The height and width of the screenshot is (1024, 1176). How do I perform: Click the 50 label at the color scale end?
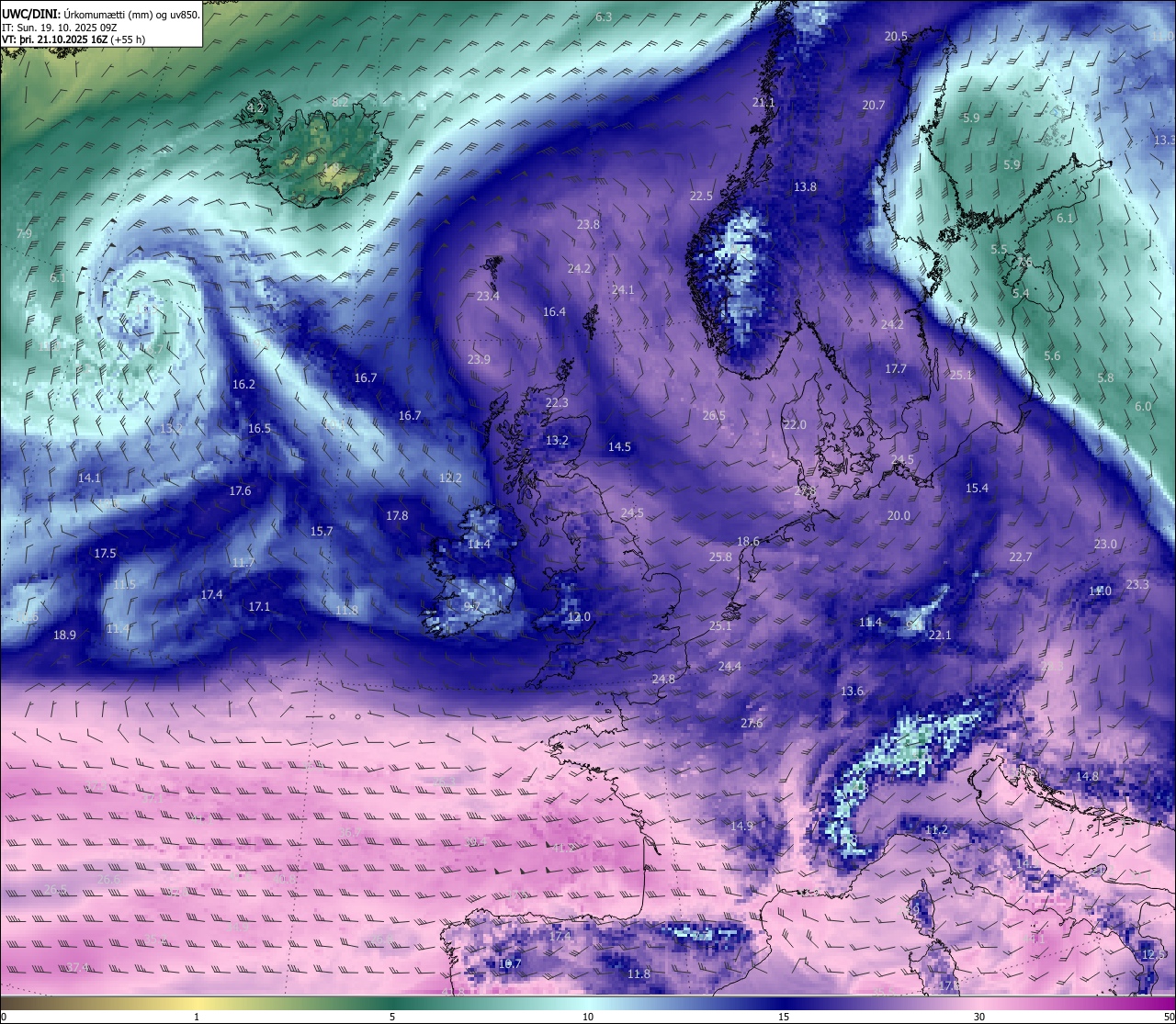1169,1017
